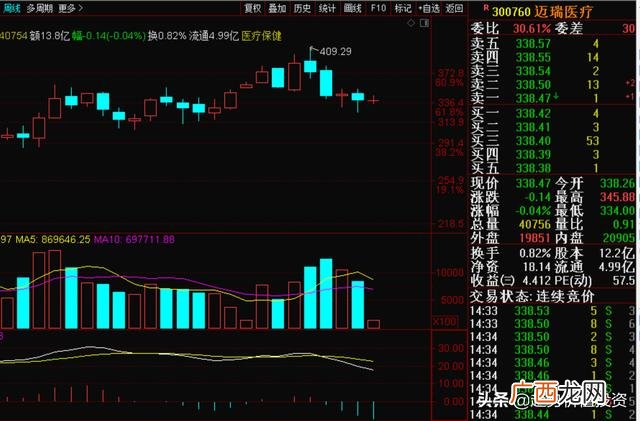Click the X100 volume scale label
This screenshot has width=640, height=421.
click(x=445, y=322)
